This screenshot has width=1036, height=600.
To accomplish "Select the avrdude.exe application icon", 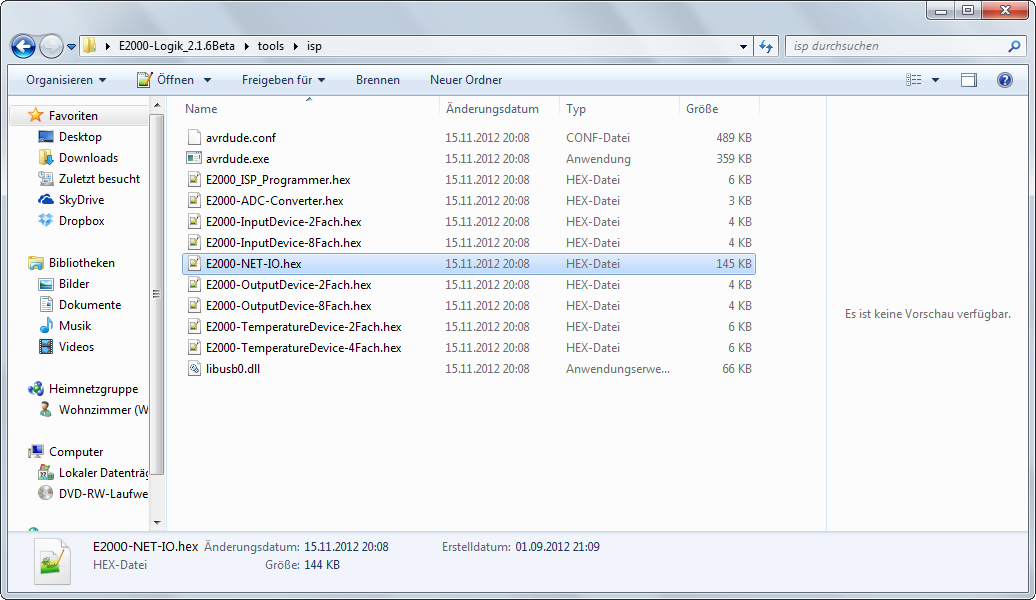I will pyautogui.click(x=195, y=159).
